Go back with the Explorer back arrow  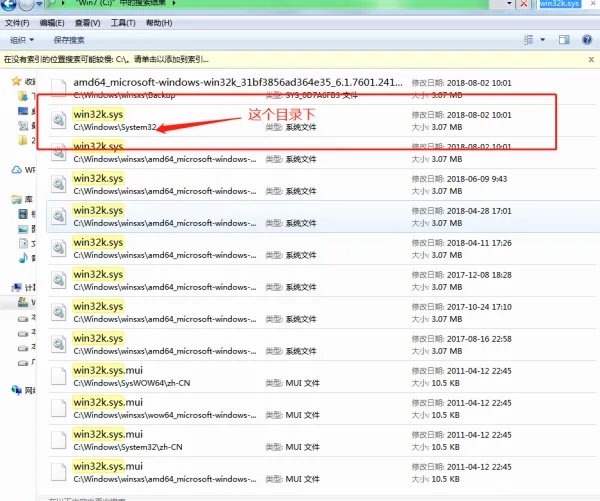tap(8, 5)
